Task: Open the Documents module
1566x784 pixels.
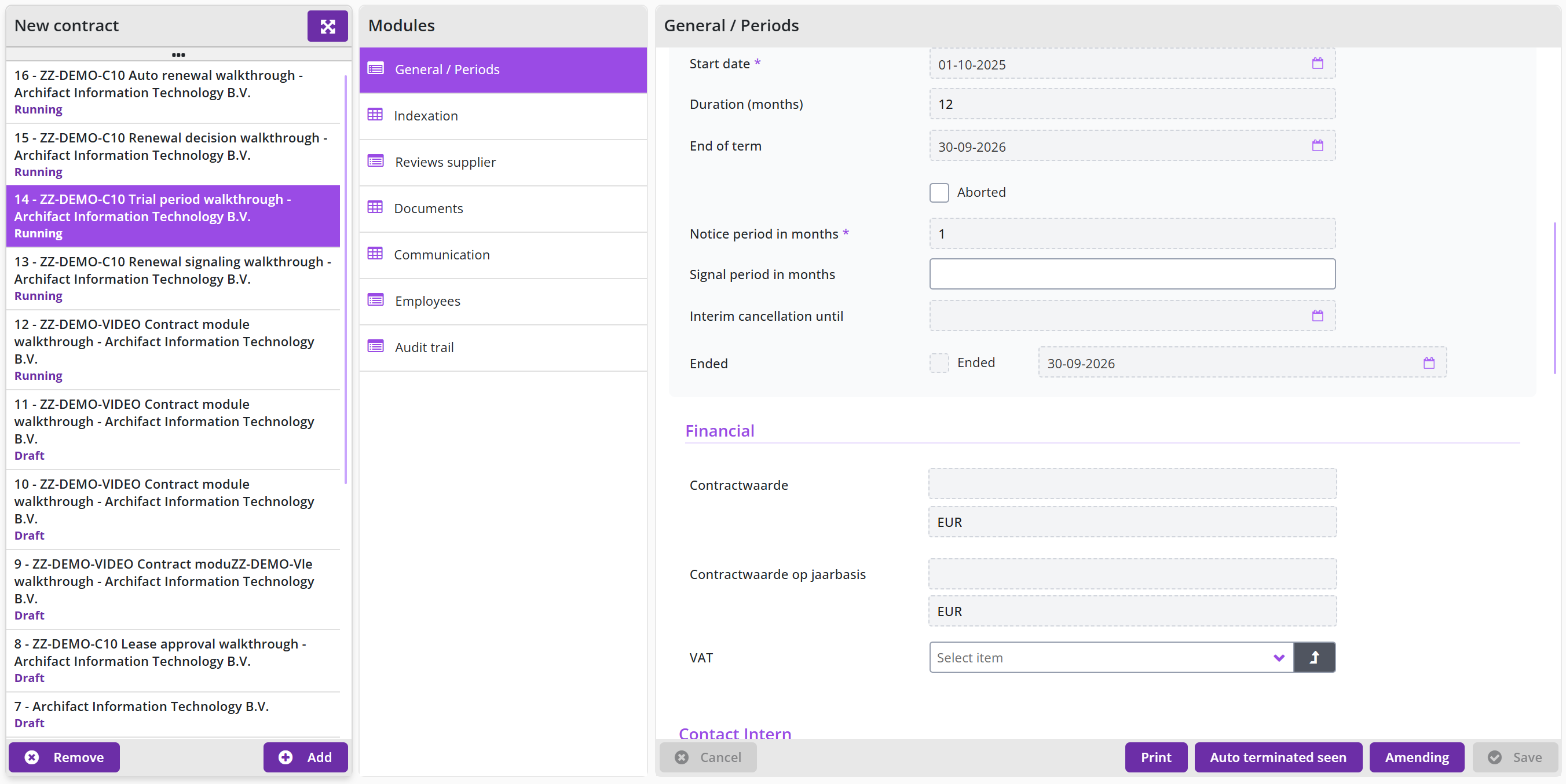Action: (503, 208)
